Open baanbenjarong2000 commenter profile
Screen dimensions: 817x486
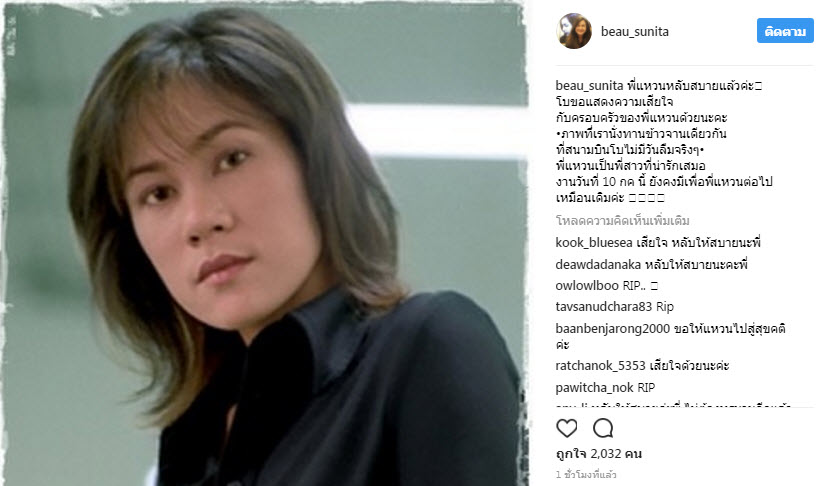612,329
